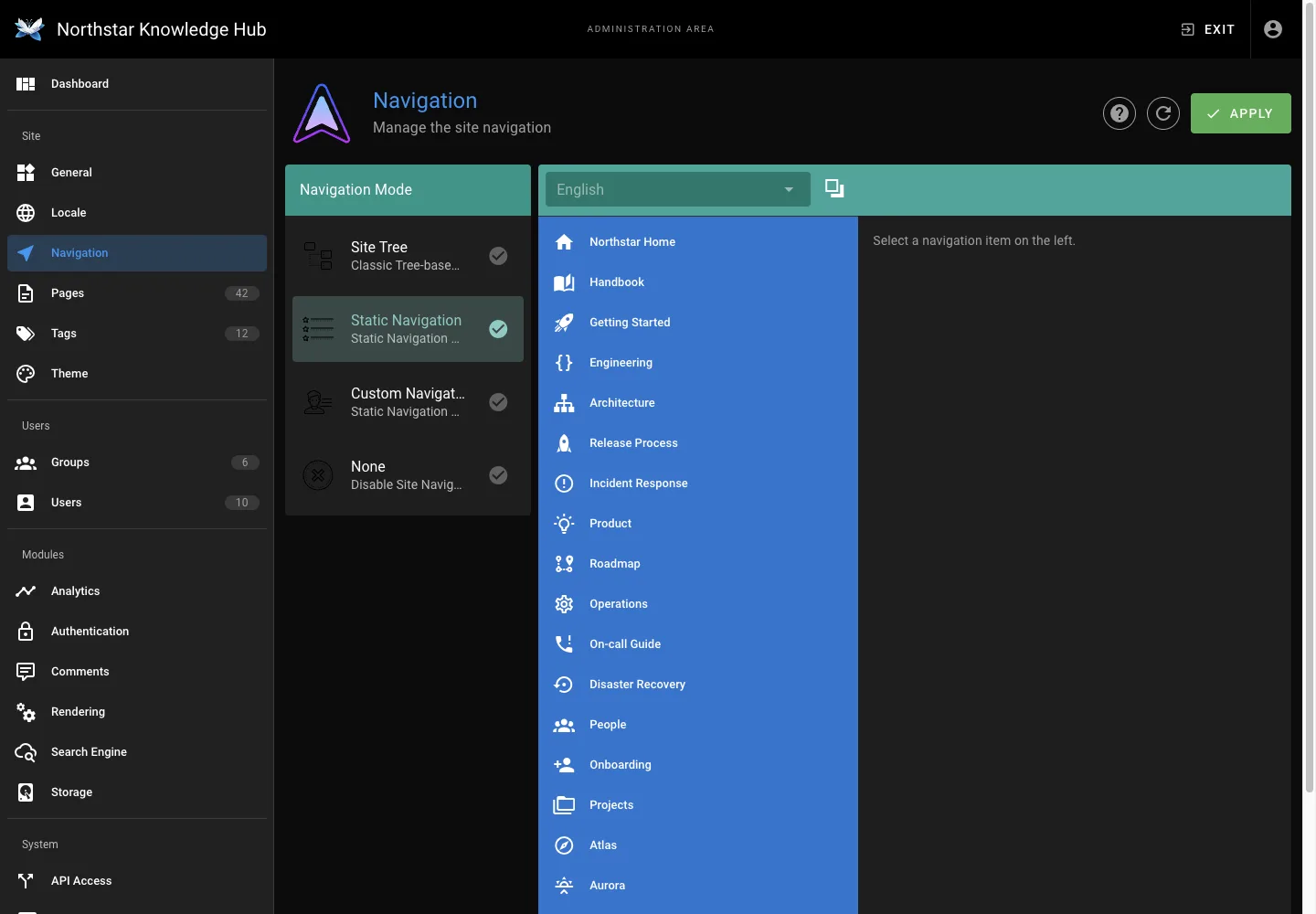
Task: Open the Search Engine module
Action: tap(137, 752)
